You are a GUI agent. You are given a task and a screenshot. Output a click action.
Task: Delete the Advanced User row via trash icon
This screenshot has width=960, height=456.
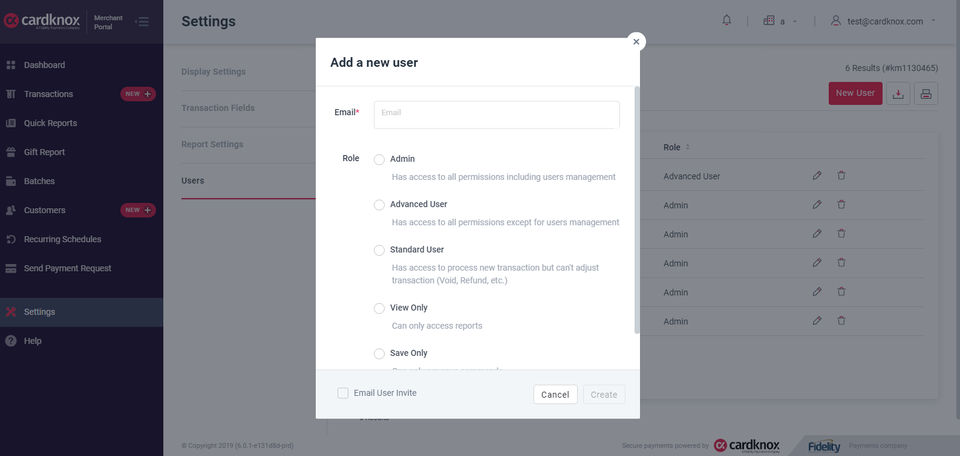point(841,176)
